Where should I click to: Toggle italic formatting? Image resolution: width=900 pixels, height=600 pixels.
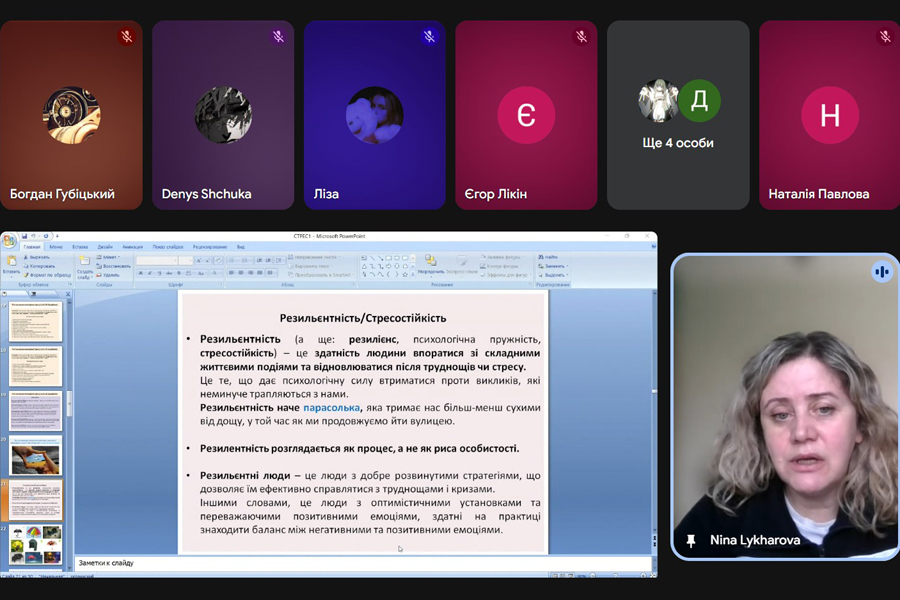click(150, 273)
